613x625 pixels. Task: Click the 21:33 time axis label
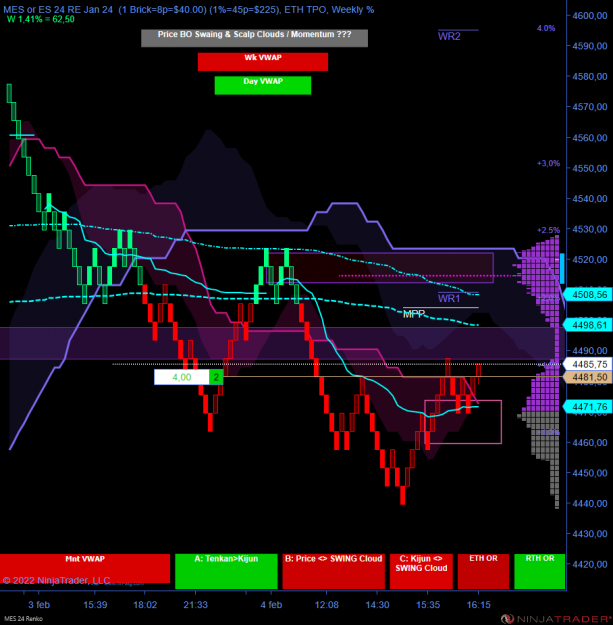coord(195,605)
